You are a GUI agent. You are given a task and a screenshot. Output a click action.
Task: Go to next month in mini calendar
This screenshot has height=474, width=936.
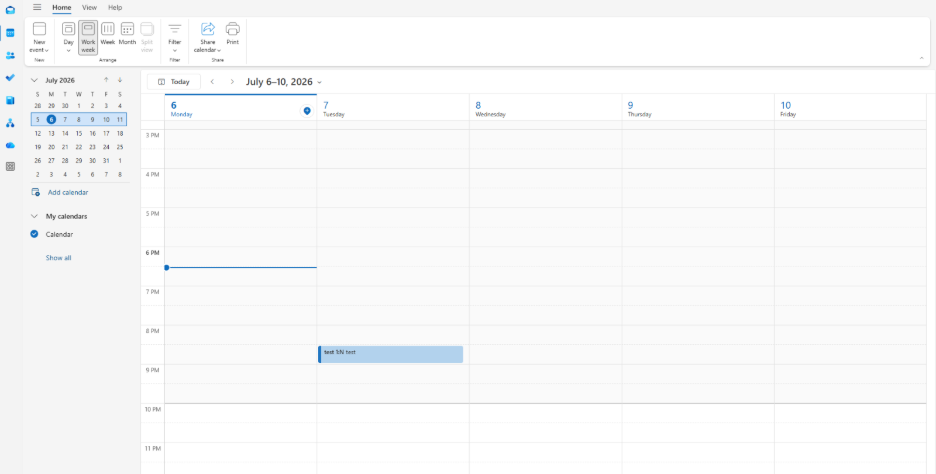coord(119,80)
